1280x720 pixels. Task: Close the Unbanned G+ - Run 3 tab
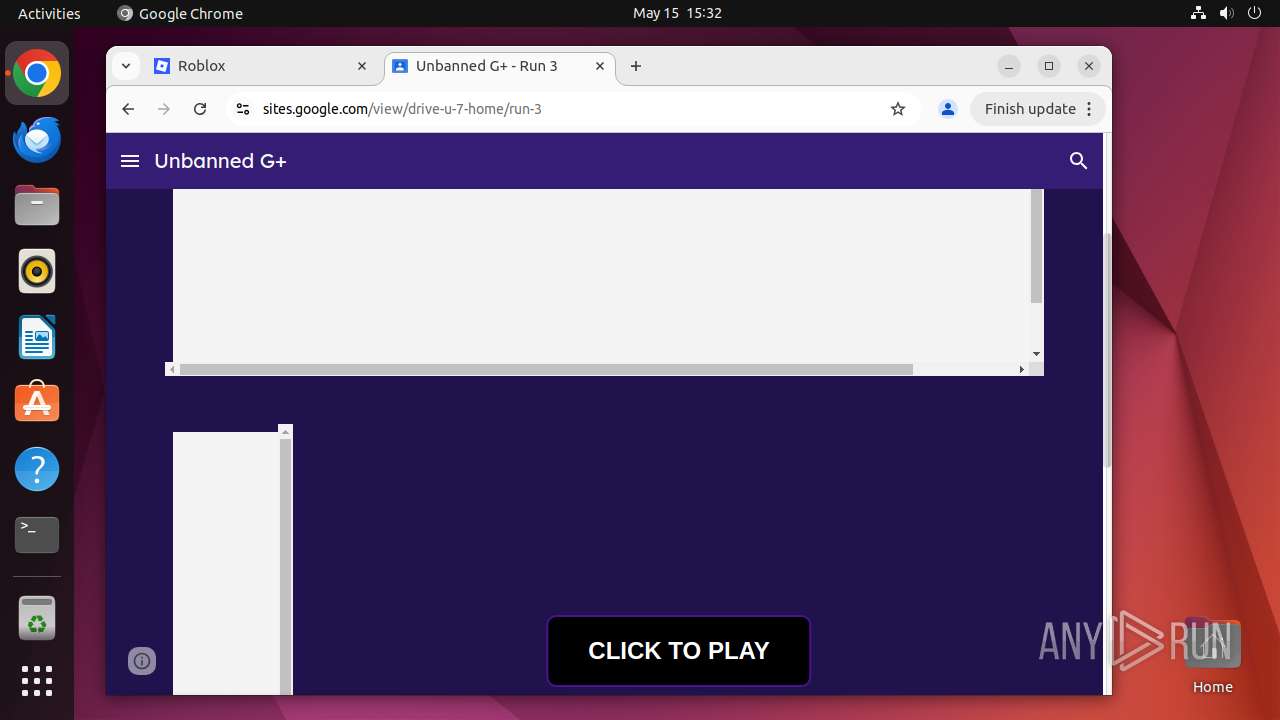point(600,66)
